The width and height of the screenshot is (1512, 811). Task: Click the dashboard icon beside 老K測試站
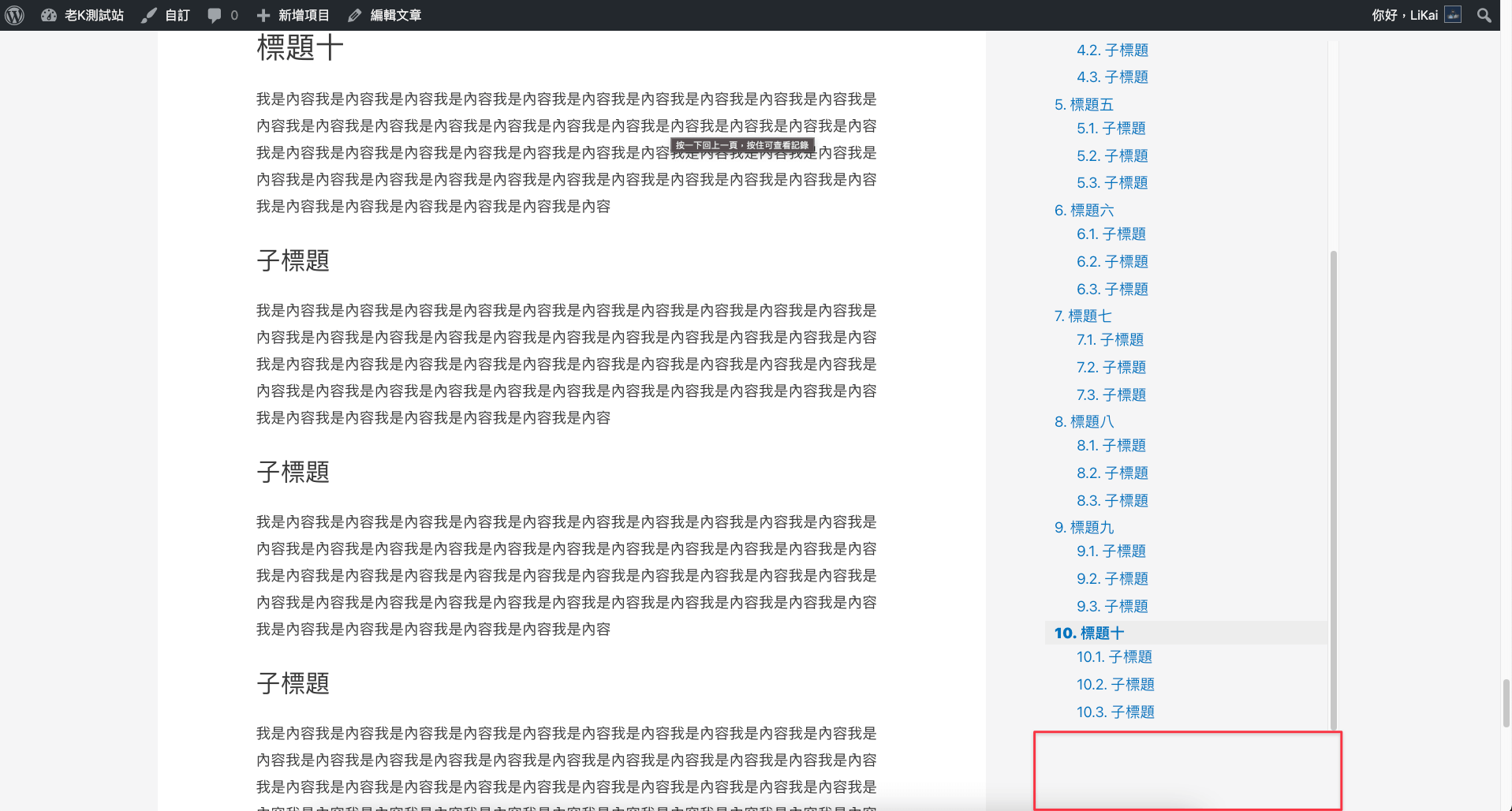[x=49, y=15]
